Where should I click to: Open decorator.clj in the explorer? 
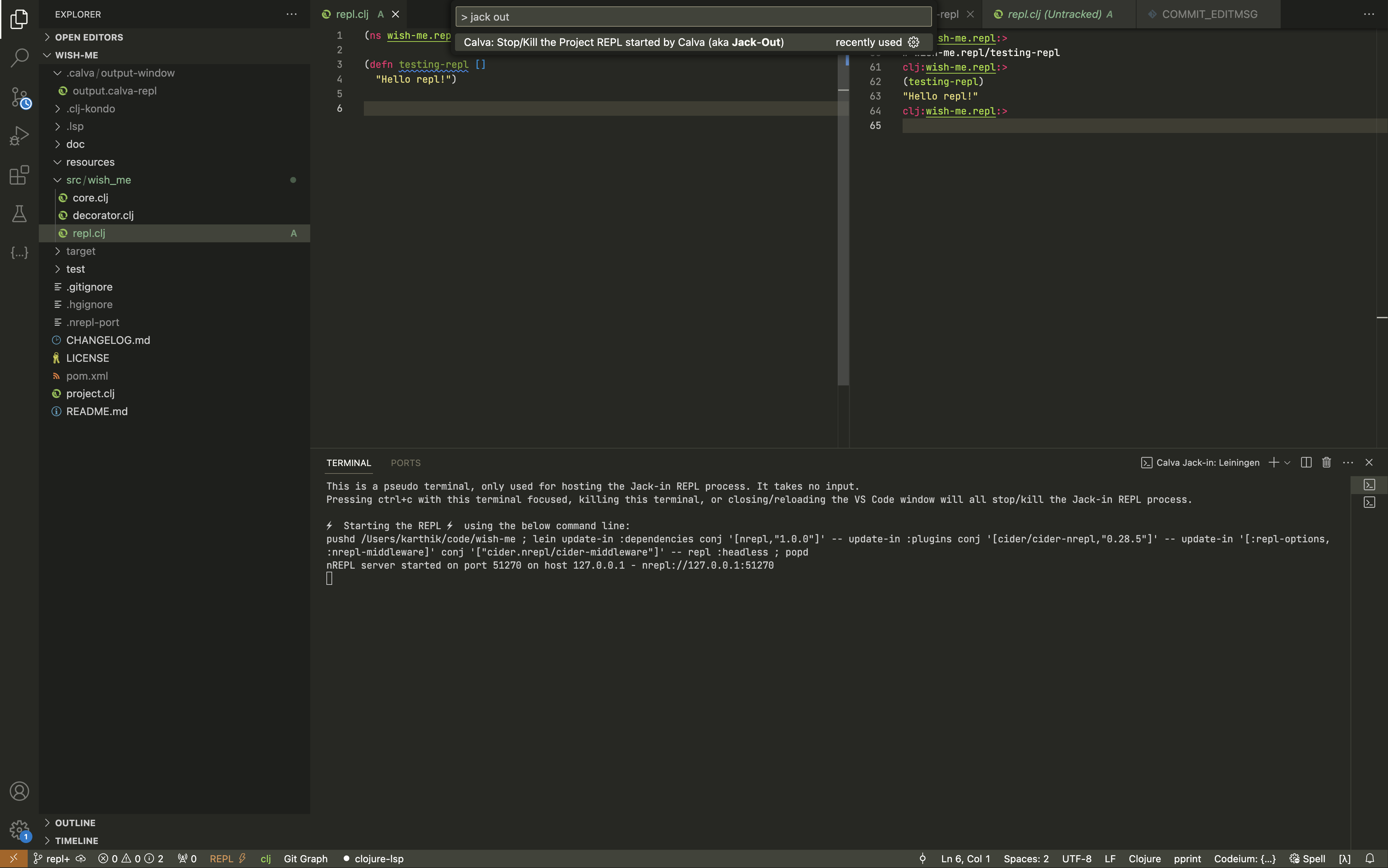point(175,215)
